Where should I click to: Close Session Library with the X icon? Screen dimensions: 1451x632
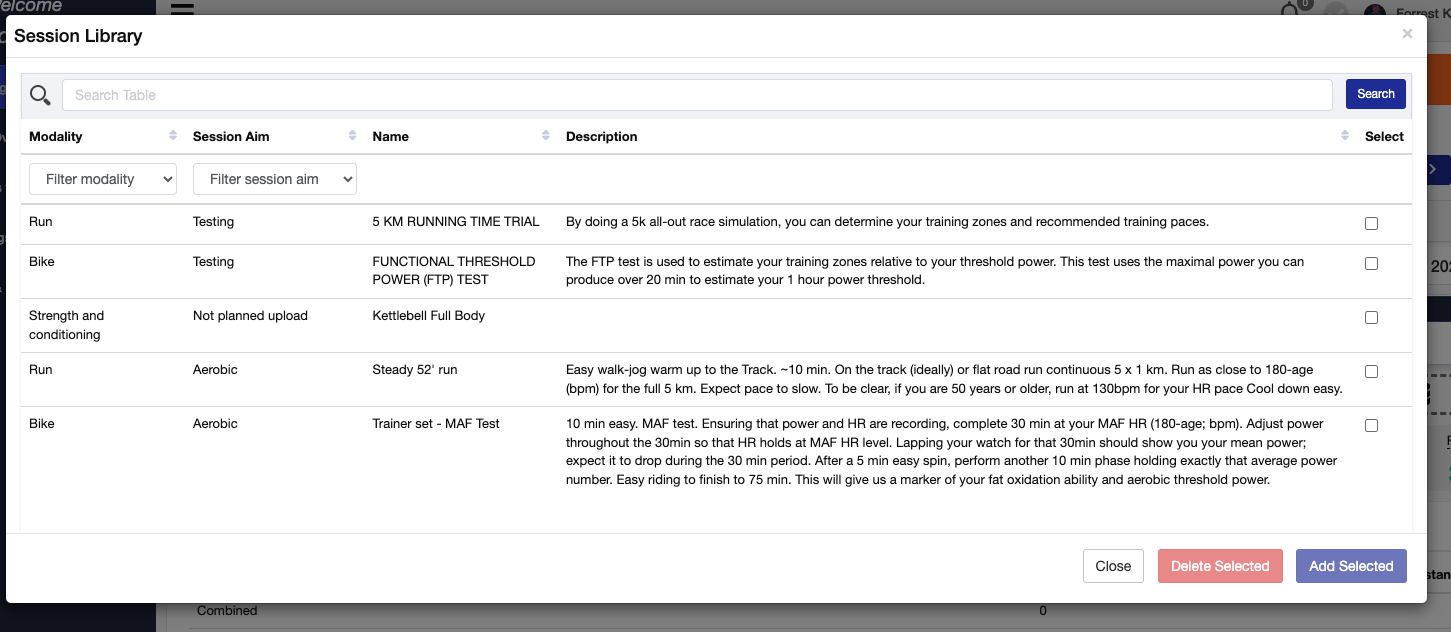click(x=1407, y=34)
